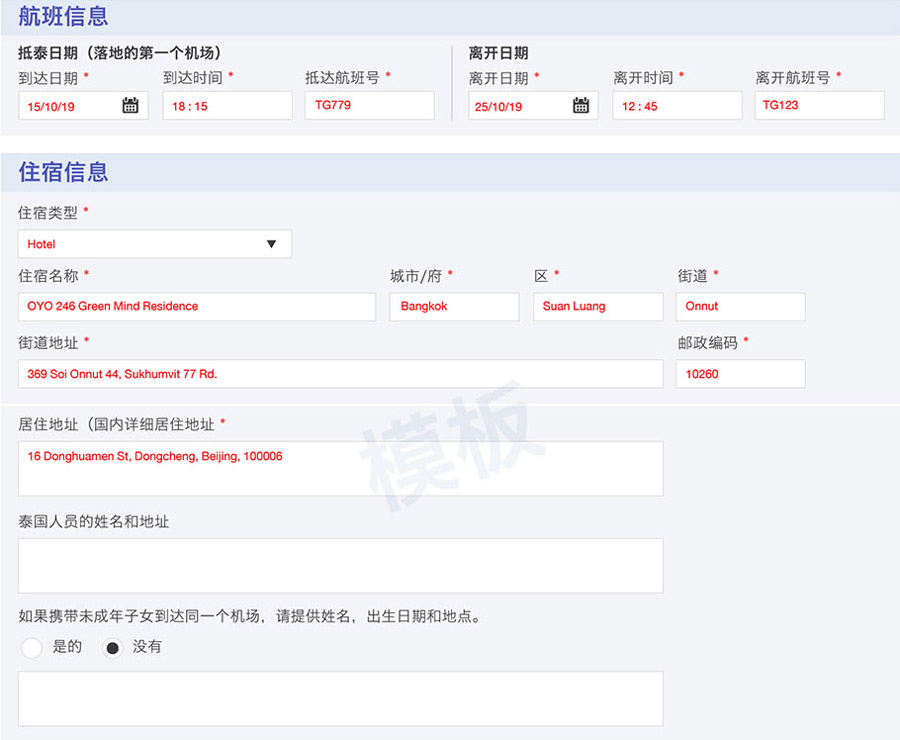Viewport: 900px width, 740px height.
Task: Click the bold 离开日期 group heading
Action: pos(498,53)
